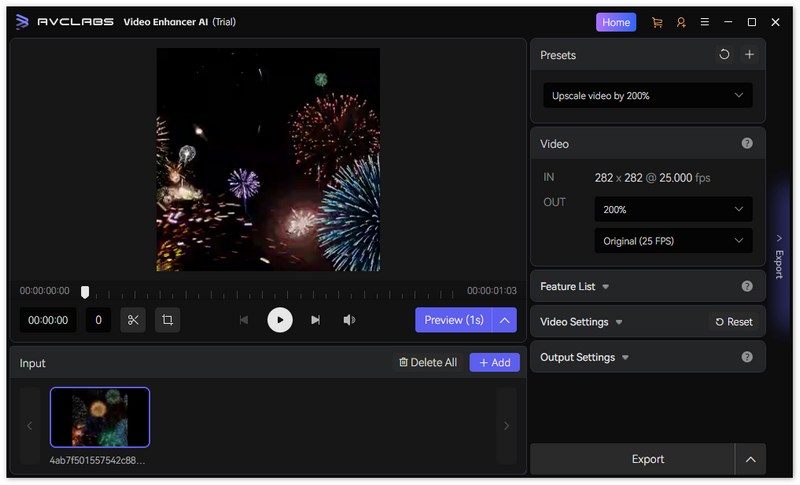Skip to the next frame
Screen dimensions: 800x485
[315, 320]
